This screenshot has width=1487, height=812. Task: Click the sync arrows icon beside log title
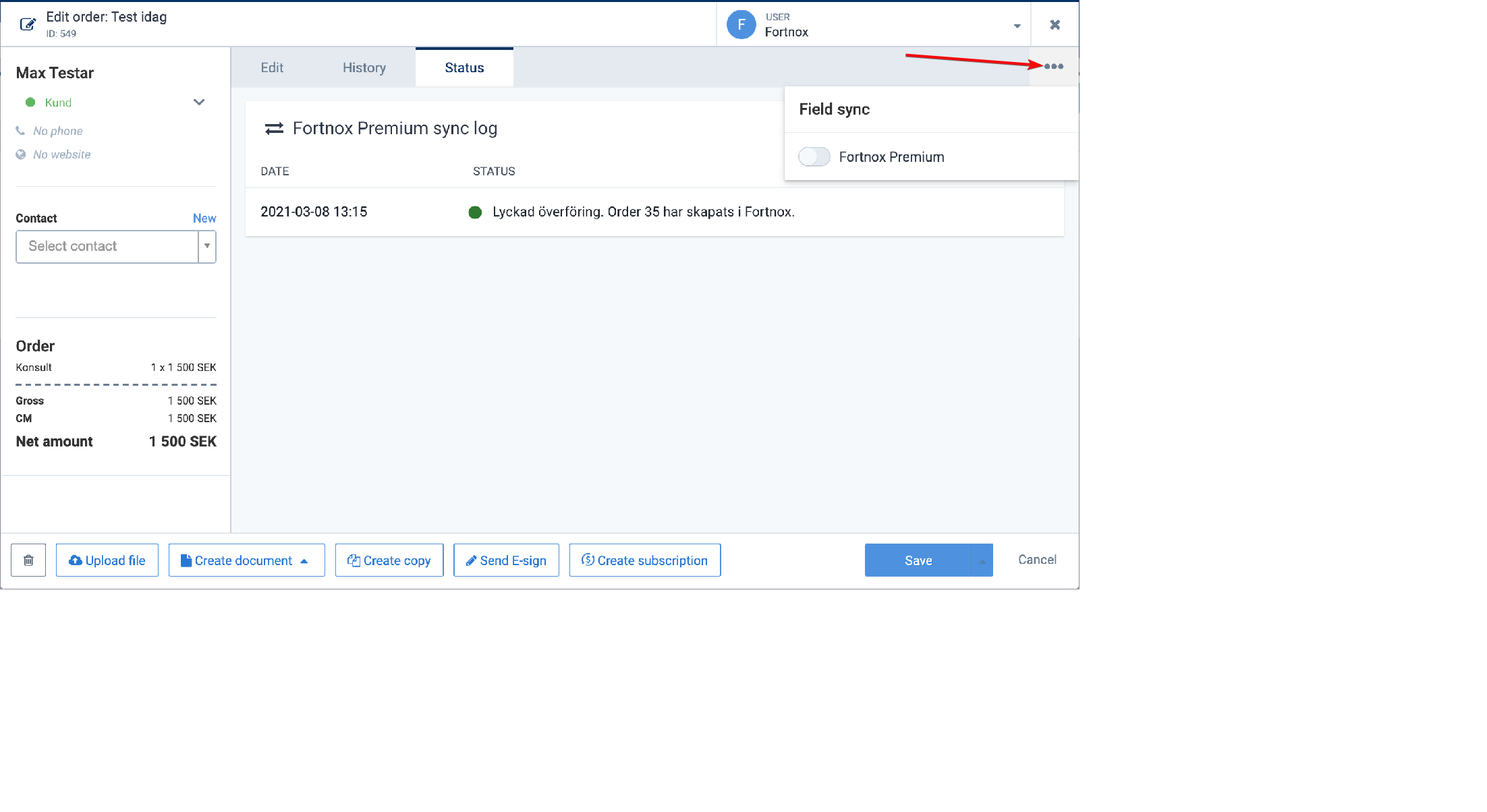click(274, 128)
